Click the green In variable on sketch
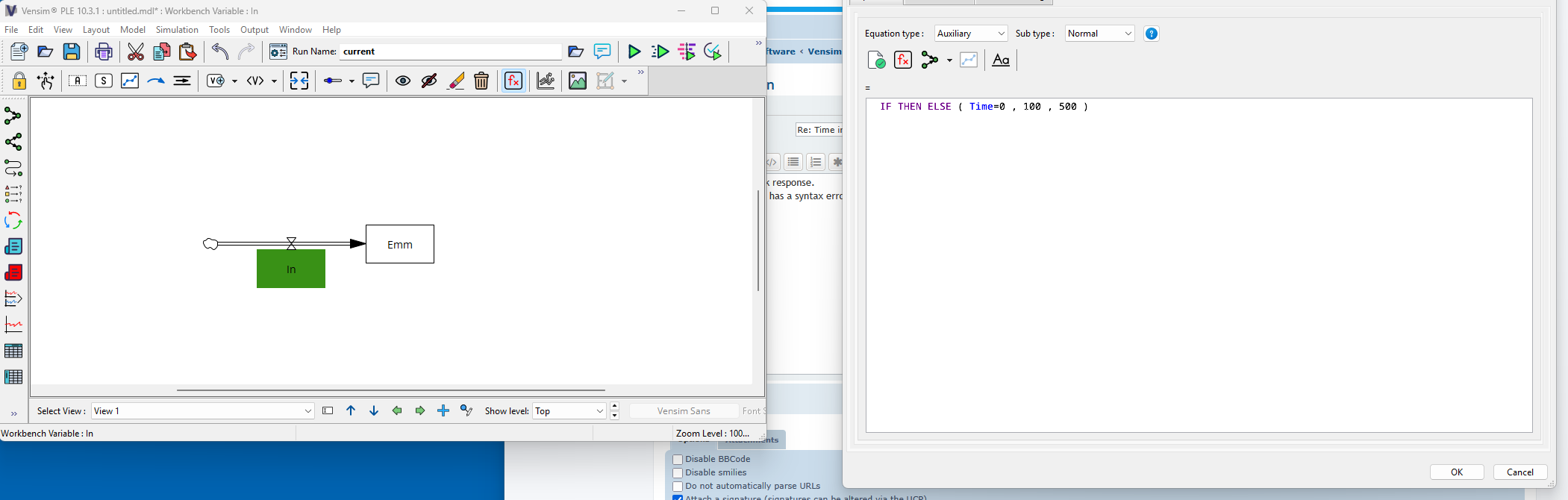The height and width of the screenshot is (500, 1568). pyautogui.click(x=291, y=269)
